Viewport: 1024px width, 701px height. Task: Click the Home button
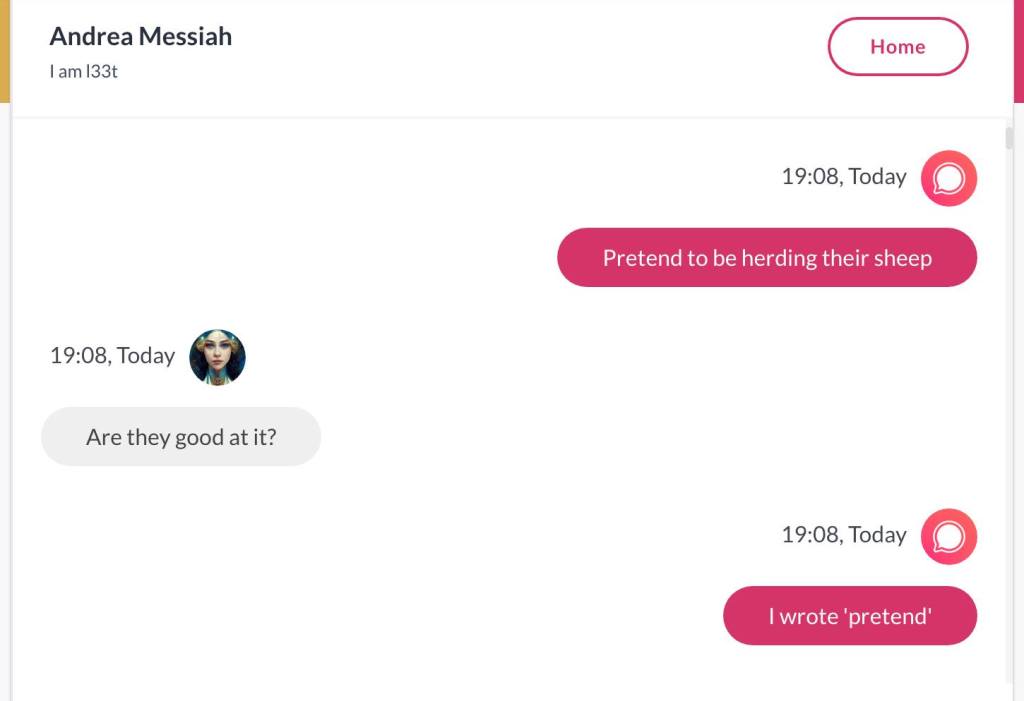click(897, 47)
